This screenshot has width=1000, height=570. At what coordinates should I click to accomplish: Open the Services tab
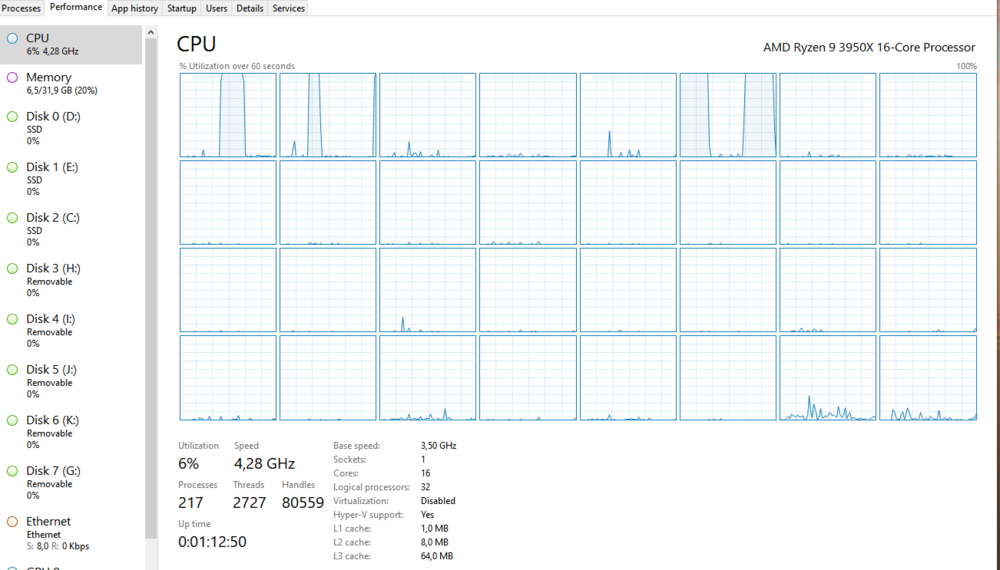[x=288, y=8]
